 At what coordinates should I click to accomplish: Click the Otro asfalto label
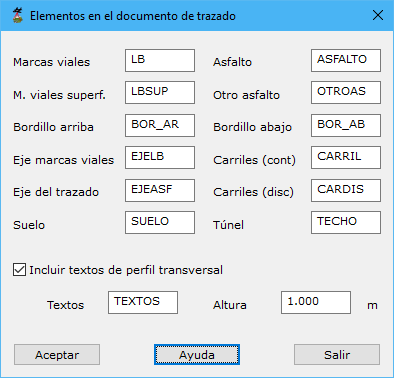tap(246, 95)
